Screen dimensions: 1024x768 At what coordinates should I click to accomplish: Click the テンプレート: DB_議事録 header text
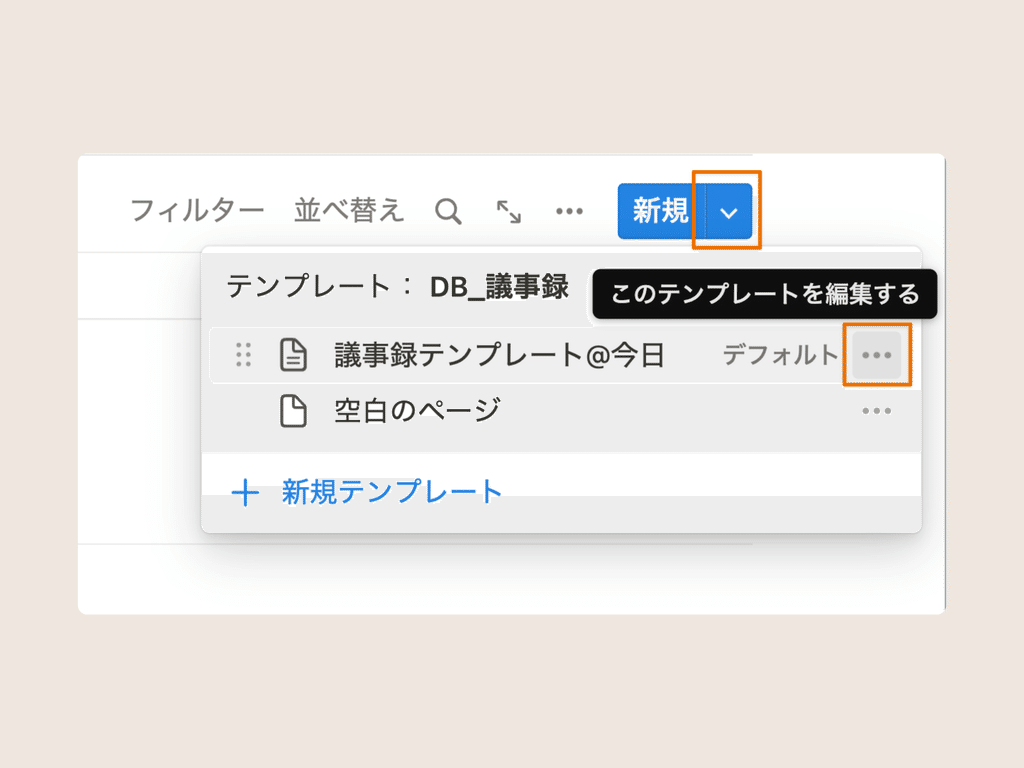point(398,287)
